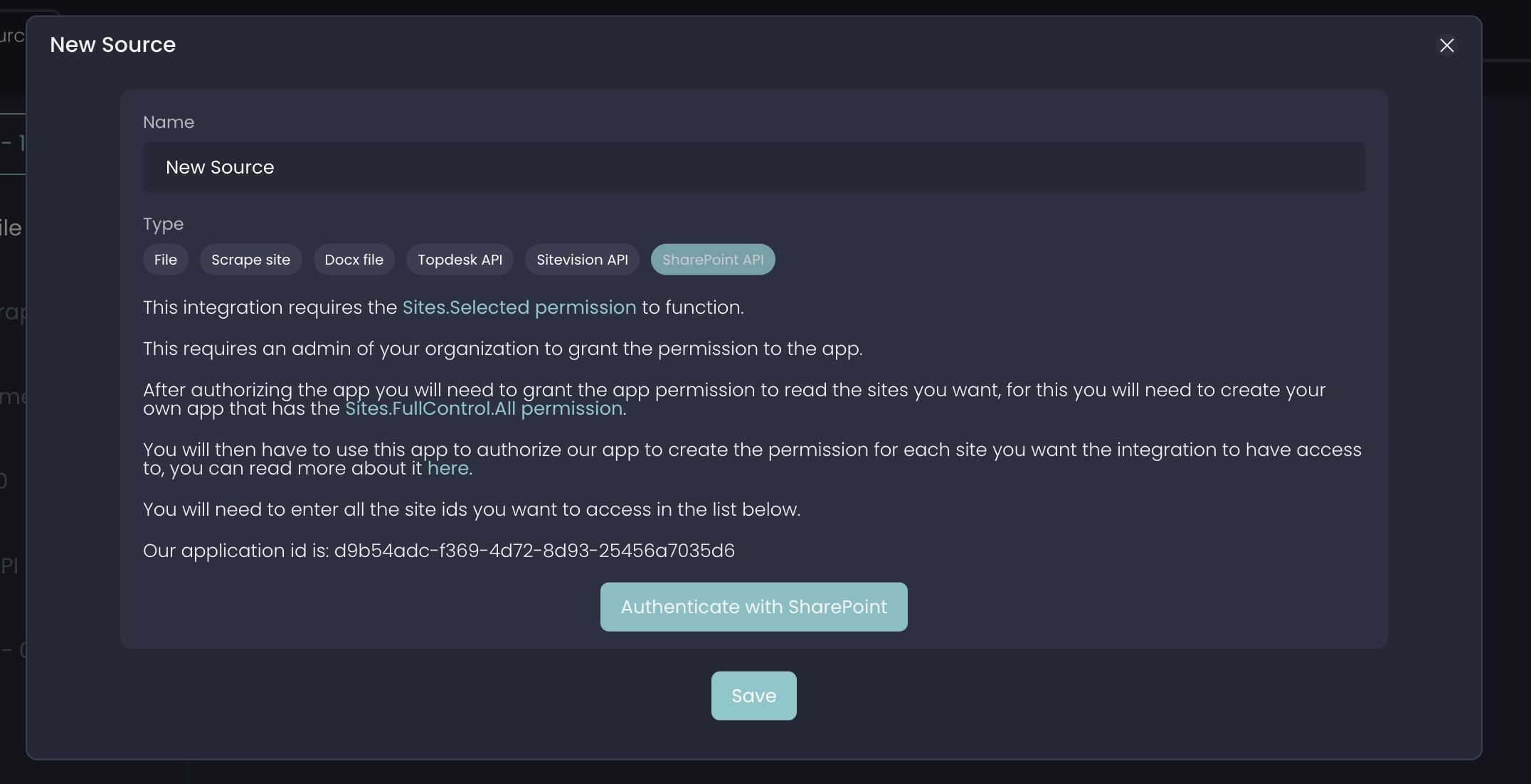This screenshot has height=784, width=1531.
Task: Select the Docx file type
Action: coord(354,260)
